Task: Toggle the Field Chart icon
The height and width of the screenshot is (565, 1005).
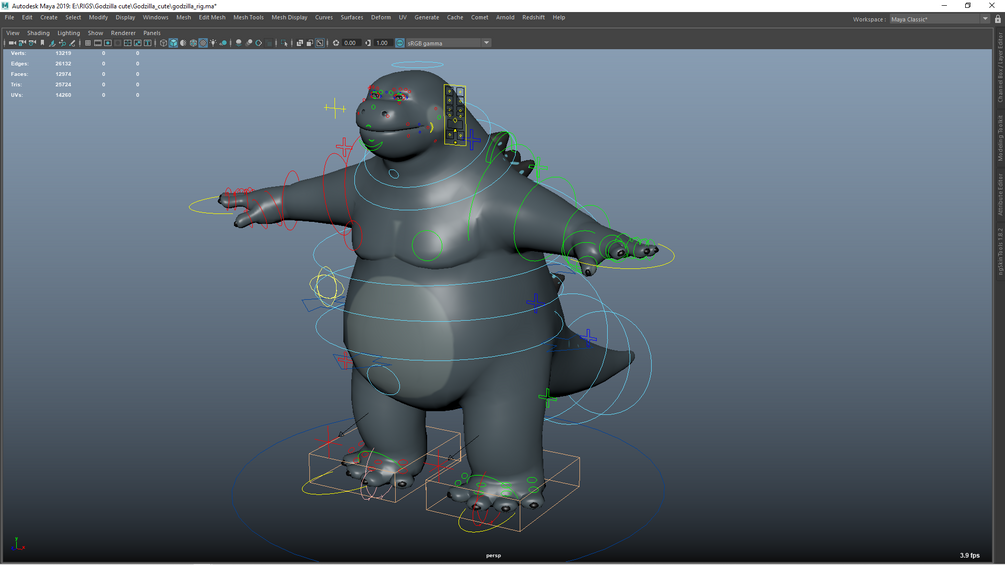Action: (x=128, y=43)
